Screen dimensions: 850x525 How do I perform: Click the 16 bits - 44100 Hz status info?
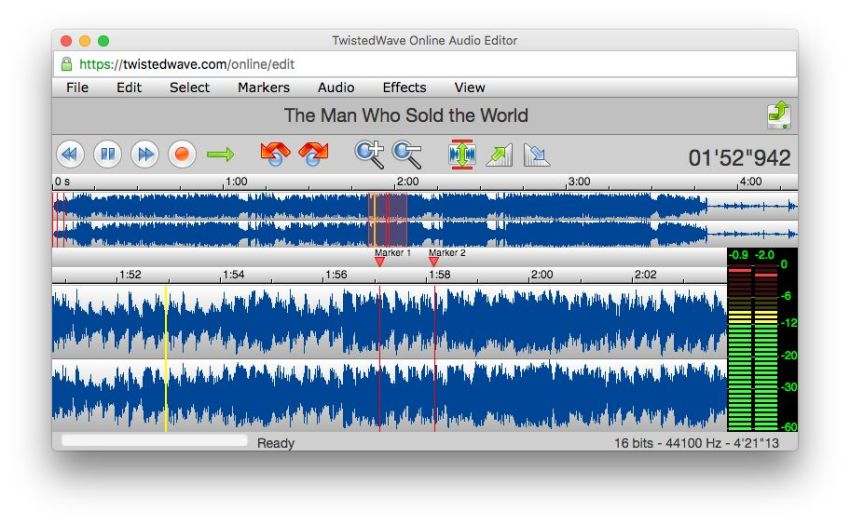[x=696, y=443]
